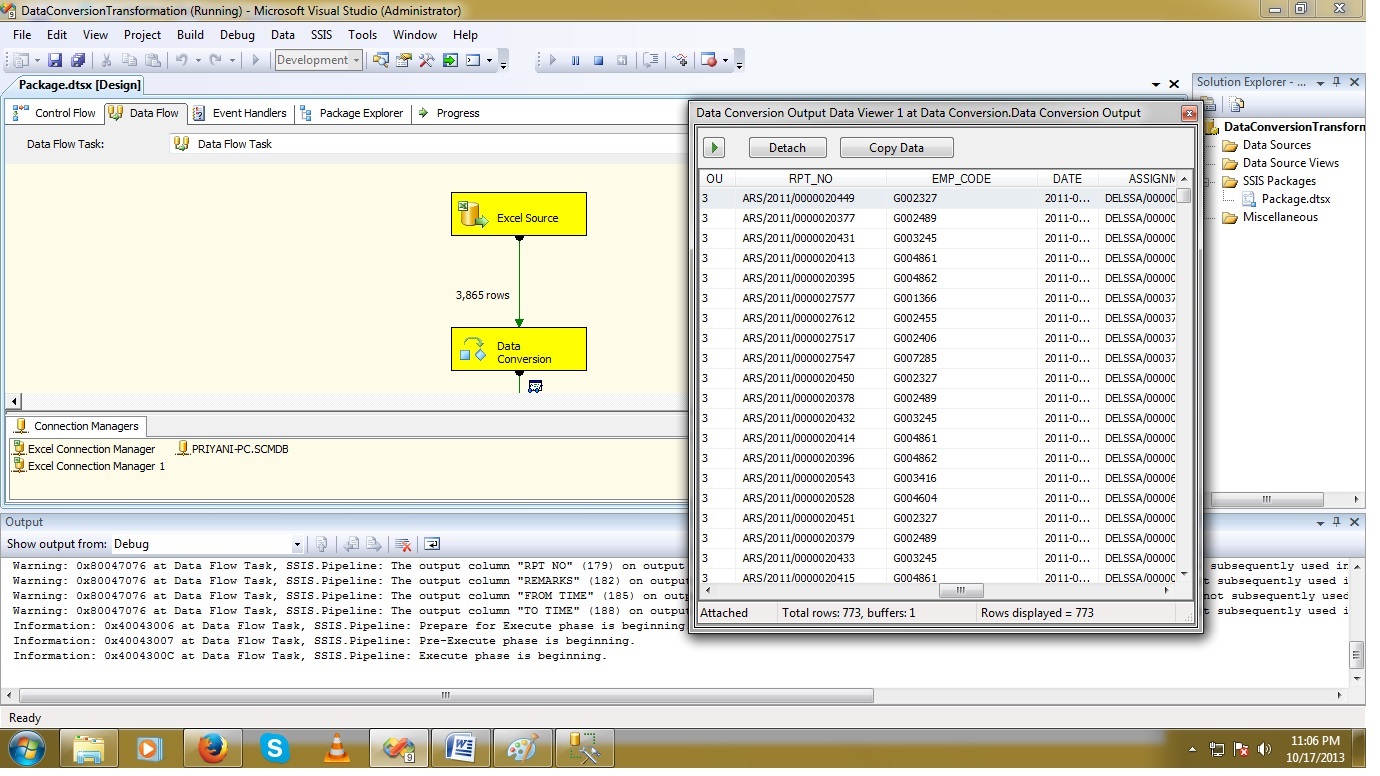The height and width of the screenshot is (776, 1380).
Task: Click the Detach button
Action: (787, 148)
